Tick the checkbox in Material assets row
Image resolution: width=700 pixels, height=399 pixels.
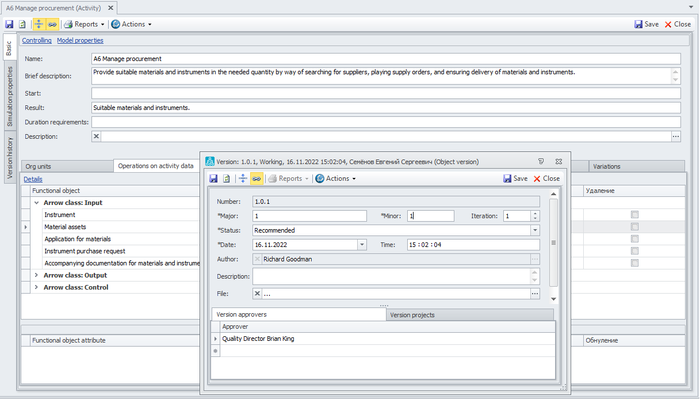[x=635, y=227]
